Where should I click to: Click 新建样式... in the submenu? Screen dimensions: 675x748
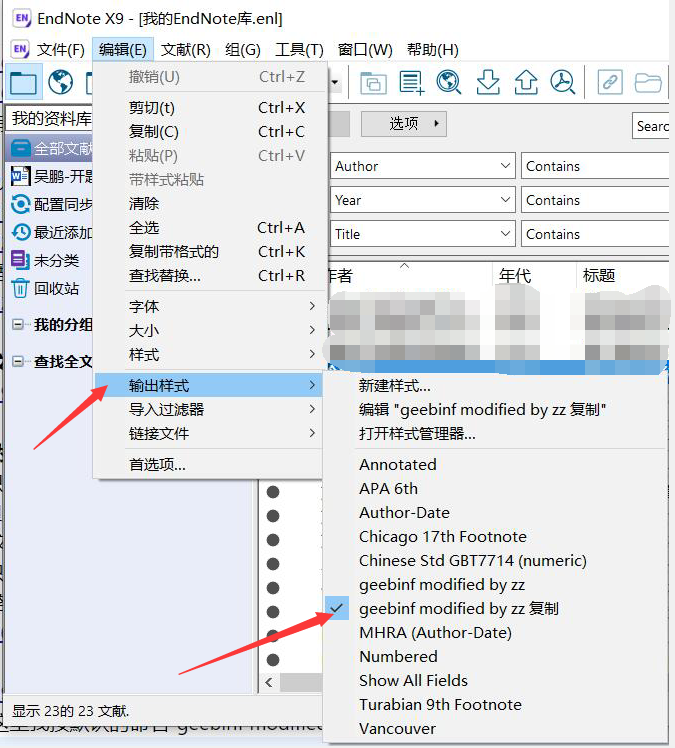click(395, 386)
